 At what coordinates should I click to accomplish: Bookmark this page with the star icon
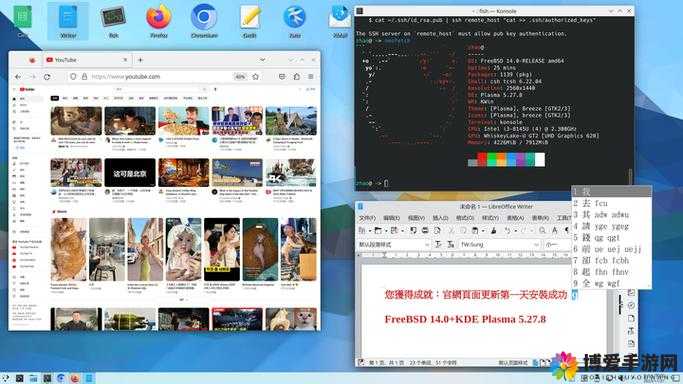coord(256,77)
